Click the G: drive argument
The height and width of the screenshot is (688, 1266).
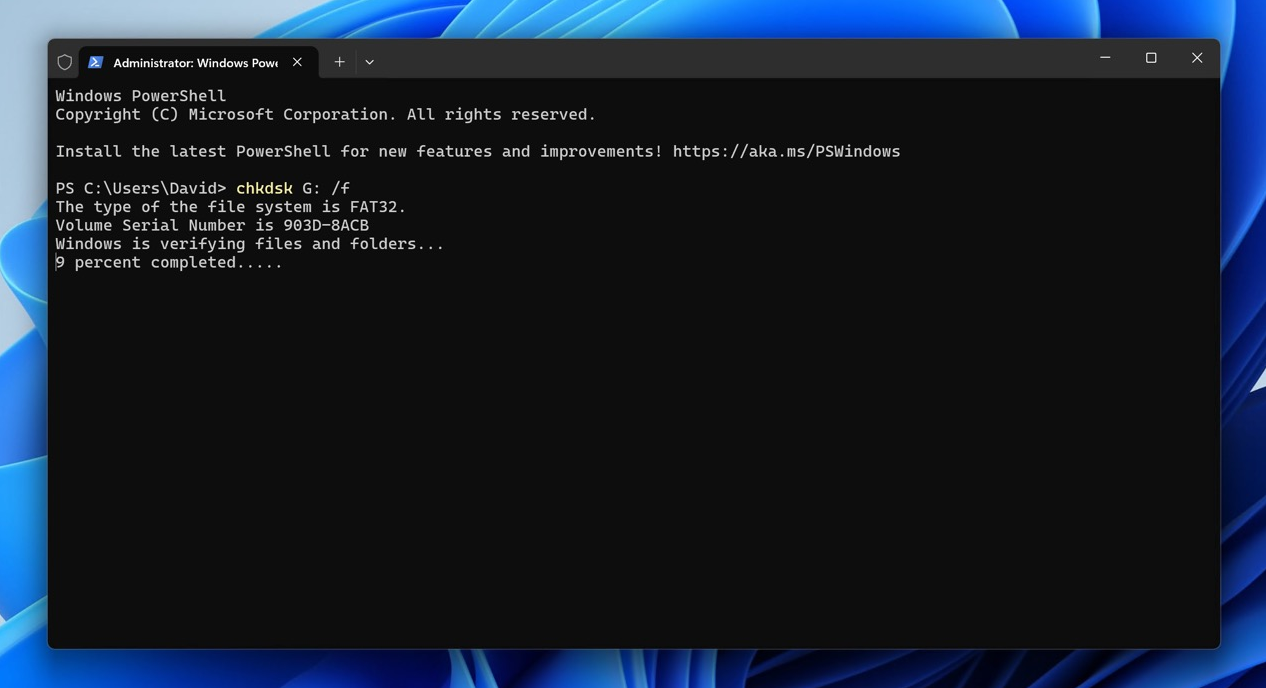tap(311, 188)
